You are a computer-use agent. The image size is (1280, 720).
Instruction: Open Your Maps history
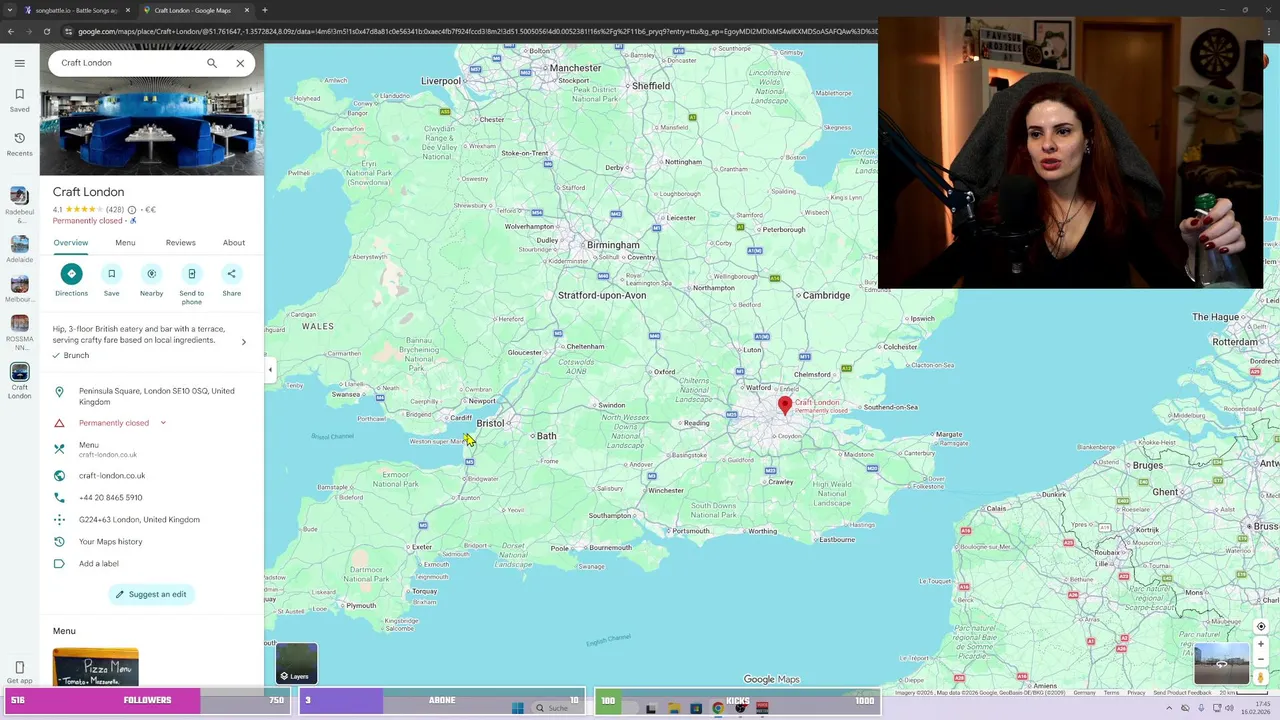(111, 542)
